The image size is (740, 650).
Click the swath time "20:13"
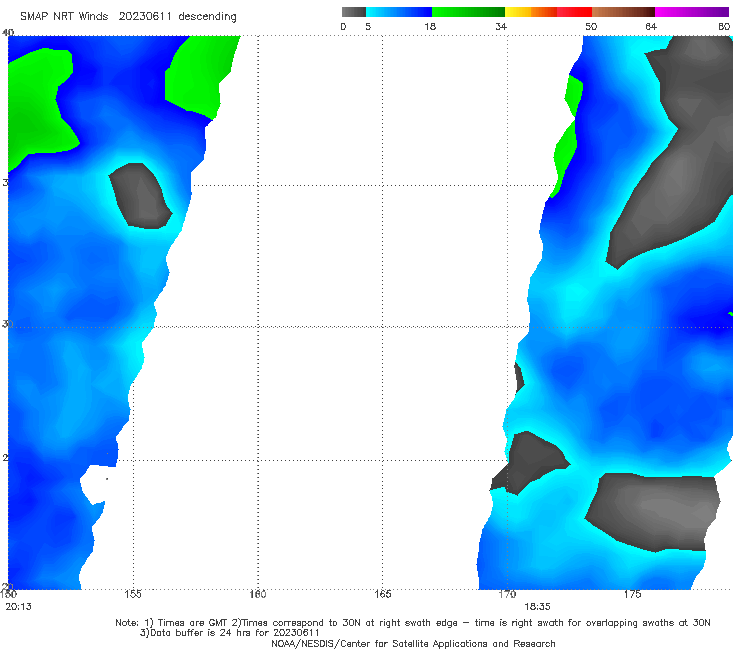pyautogui.click(x=18, y=607)
